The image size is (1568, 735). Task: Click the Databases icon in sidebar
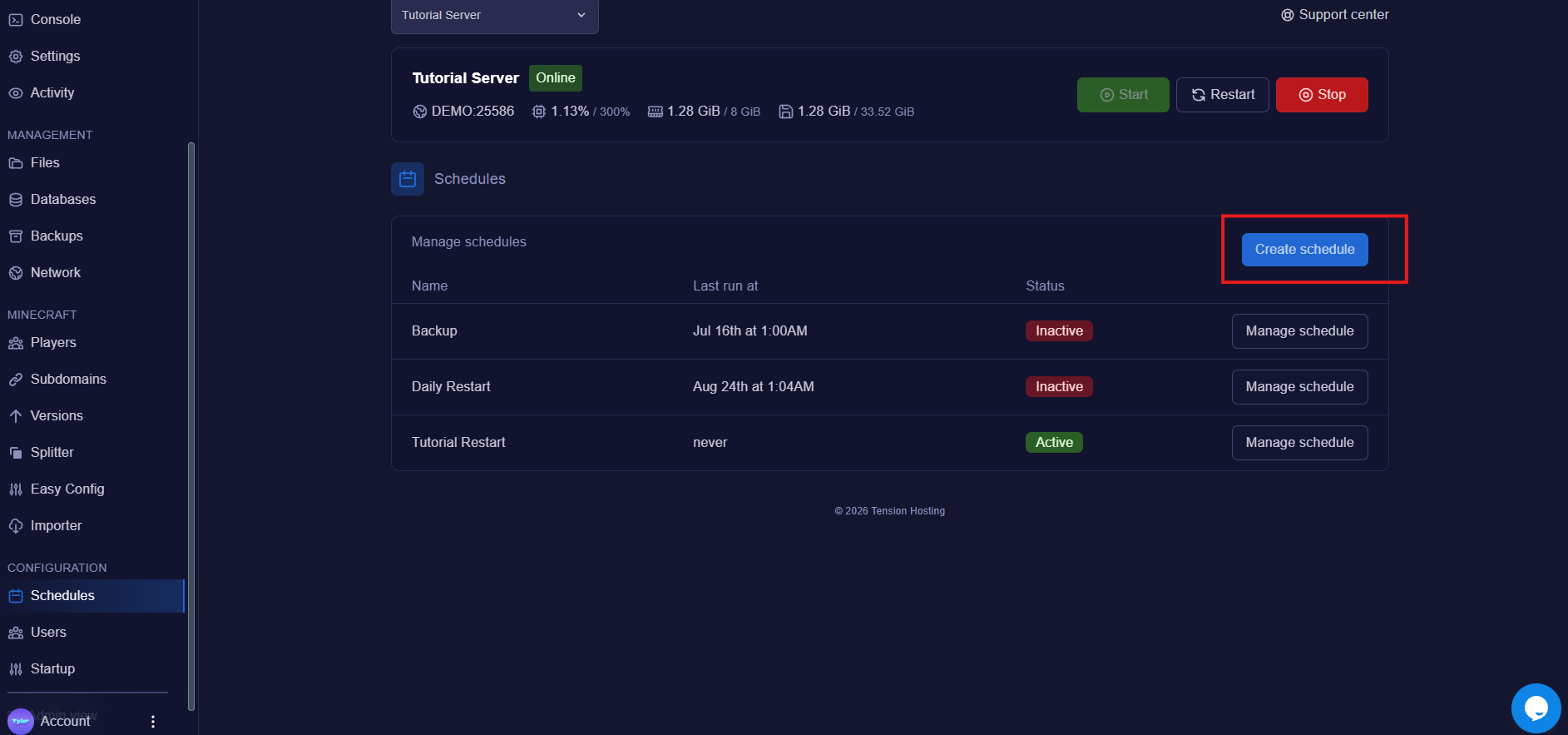pos(16,199)
